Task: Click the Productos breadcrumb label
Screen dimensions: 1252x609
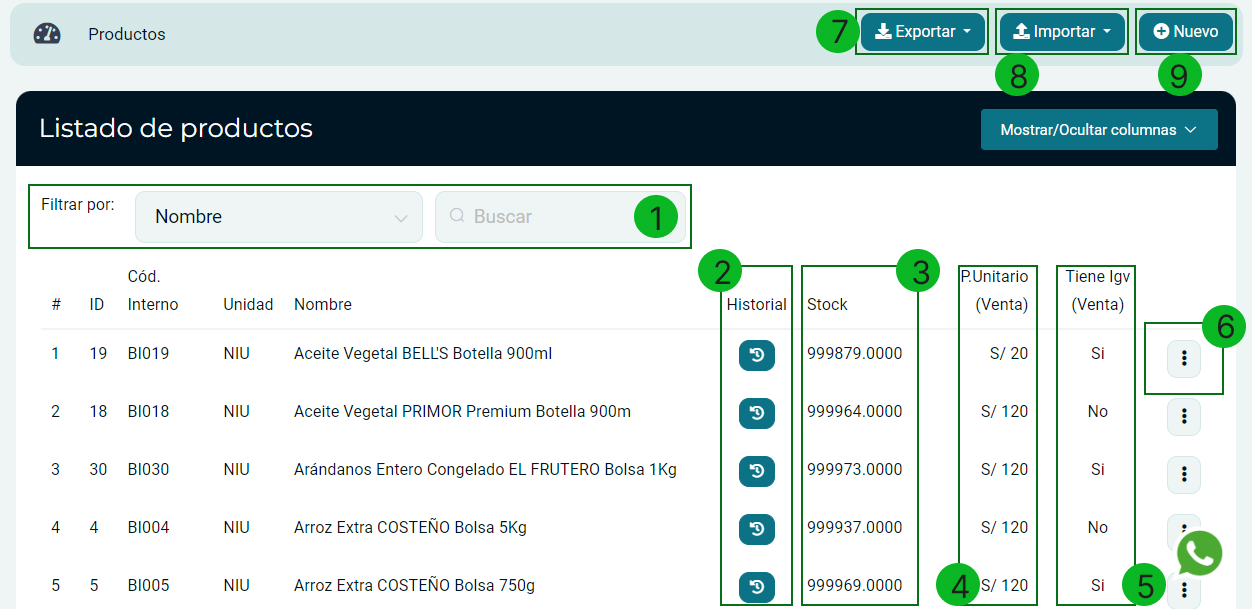Action: (127, 34)
